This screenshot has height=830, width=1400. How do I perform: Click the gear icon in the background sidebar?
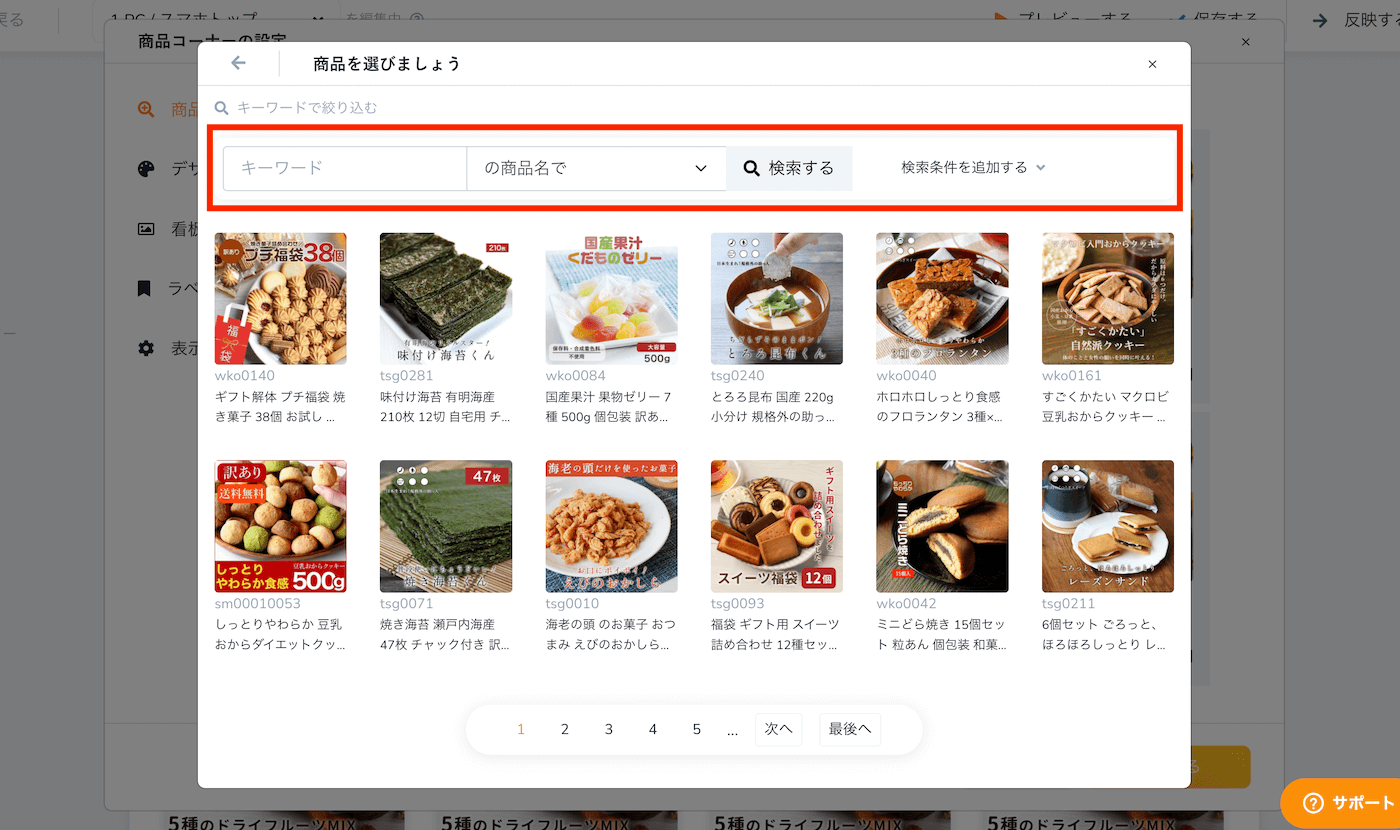coord(146,348)
